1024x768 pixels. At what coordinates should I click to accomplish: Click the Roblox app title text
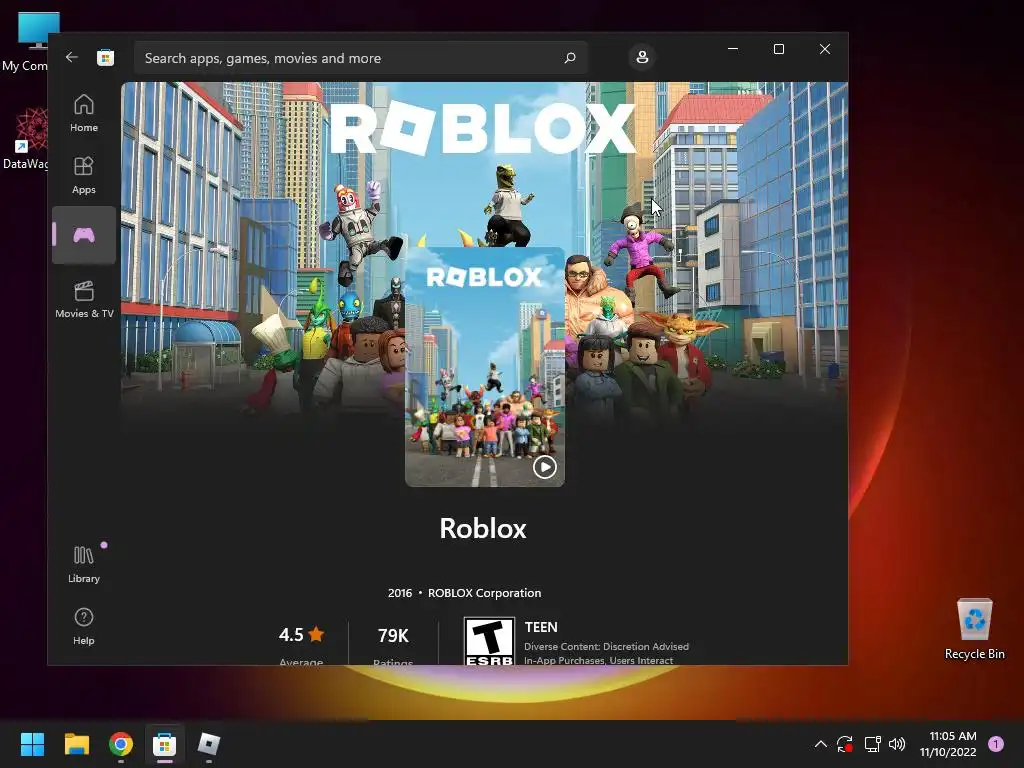tap(483, 528)
